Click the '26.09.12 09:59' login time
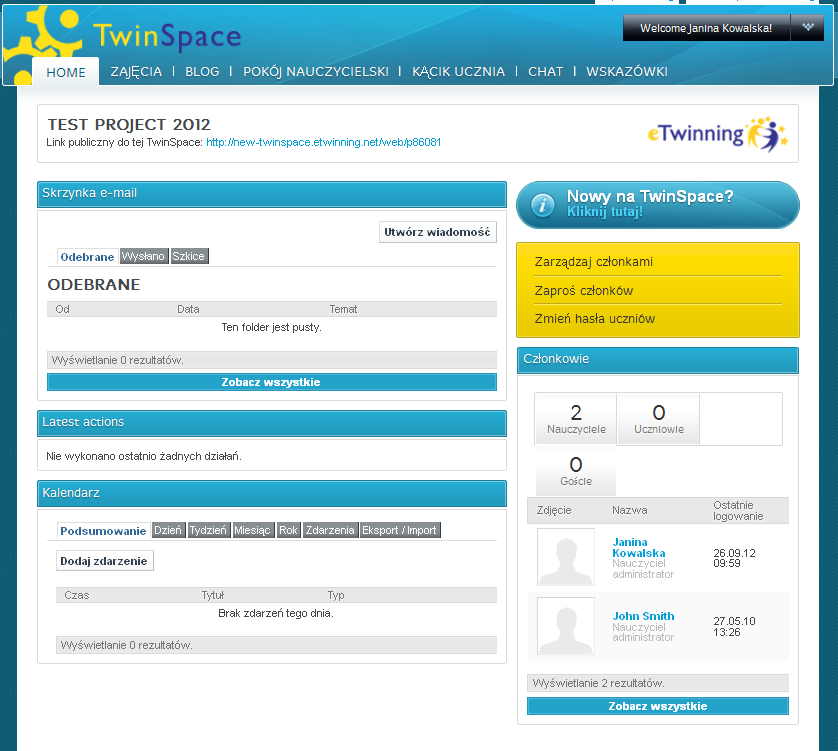The height and width of the screenshot is (751, 838). 734,558
